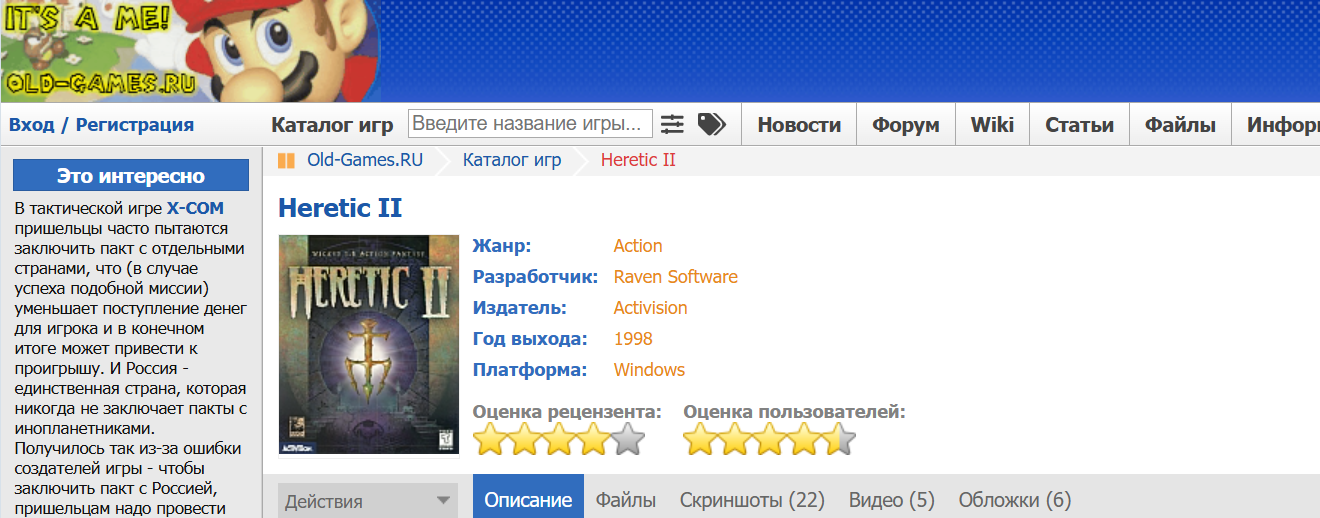This screenshot has width=1320, height=518.
Task: Click the reviewer rating stars
Action: [559, 439]
